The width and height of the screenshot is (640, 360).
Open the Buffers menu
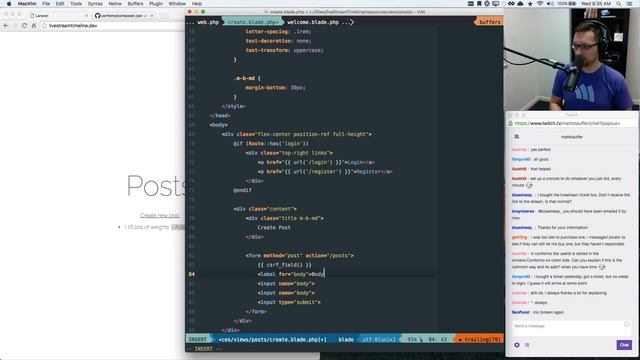click(136, 4)
